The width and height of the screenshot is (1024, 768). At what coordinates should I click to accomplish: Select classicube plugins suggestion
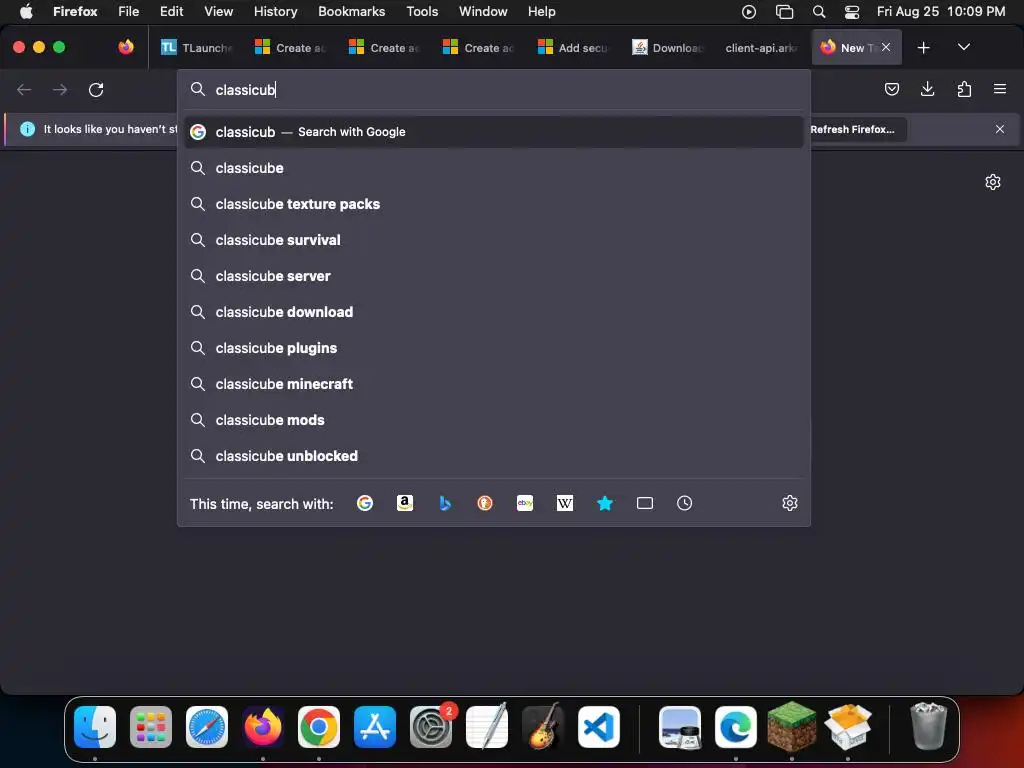[494, 347]
